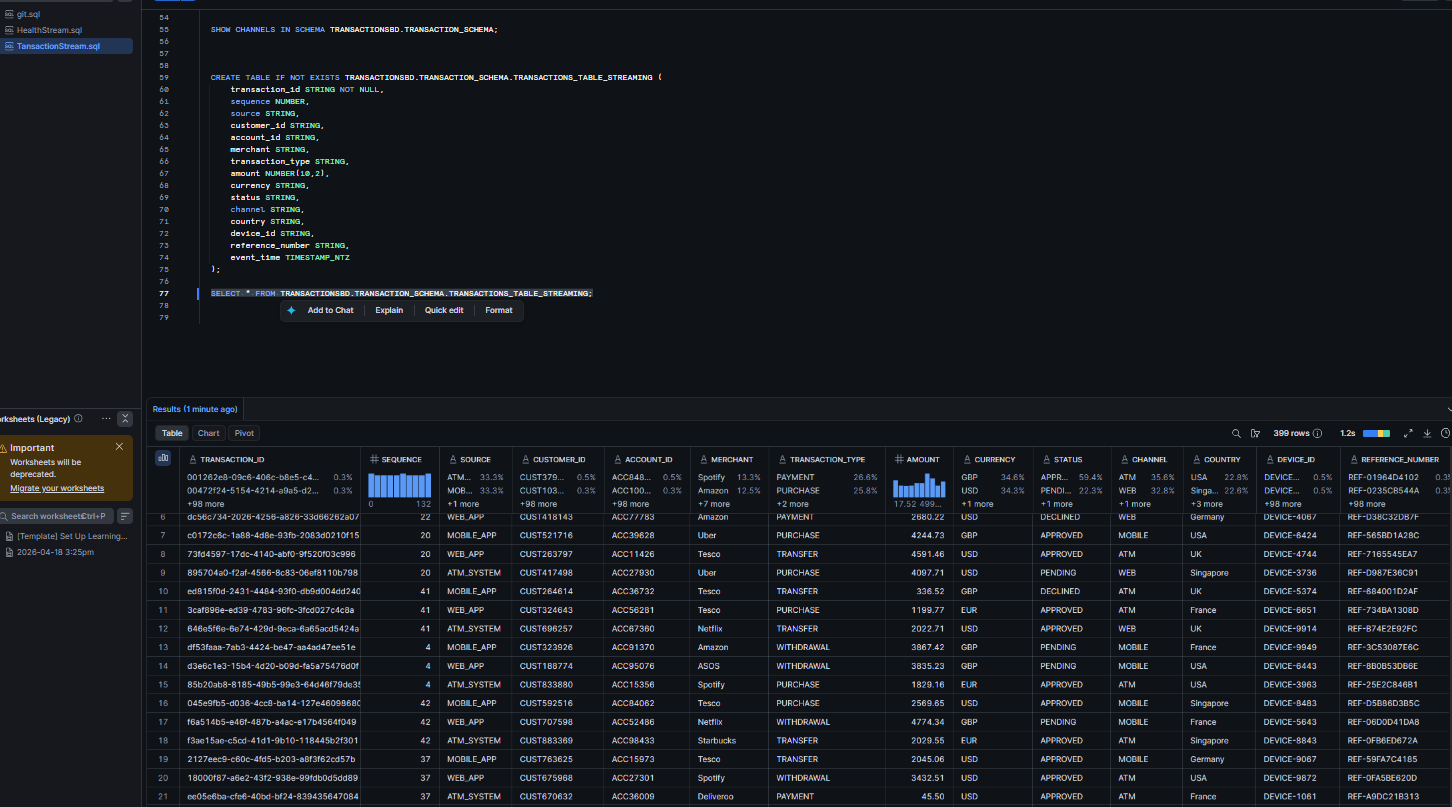Click the Format option in popup toolbar

click(499, 311)
